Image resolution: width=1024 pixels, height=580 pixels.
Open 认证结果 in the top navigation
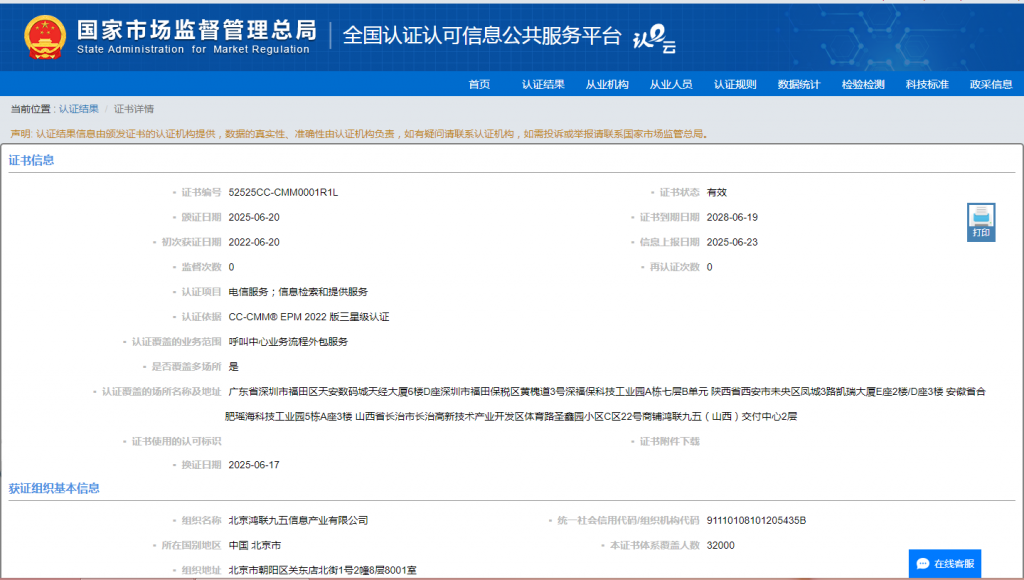coord(543,84)
